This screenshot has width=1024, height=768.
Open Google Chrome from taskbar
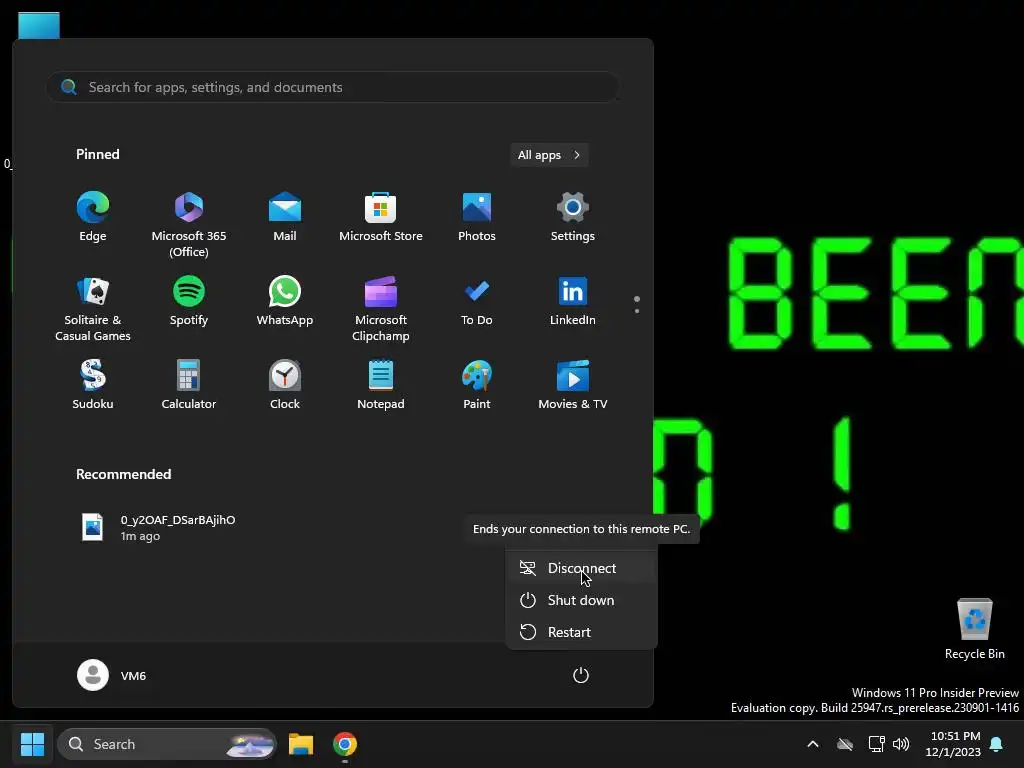point(345,744)
